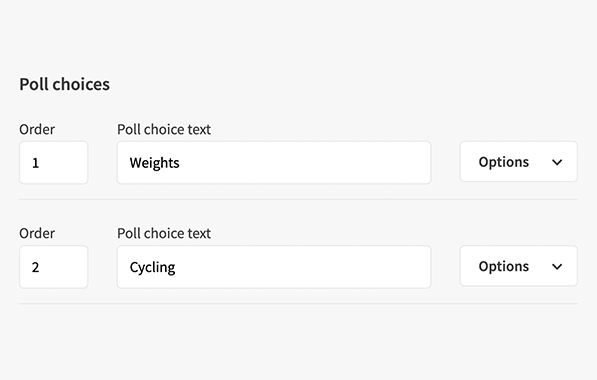Select Poll choice text label above Cycling
Screen dimensions: 597x380
tap(164, 233)
